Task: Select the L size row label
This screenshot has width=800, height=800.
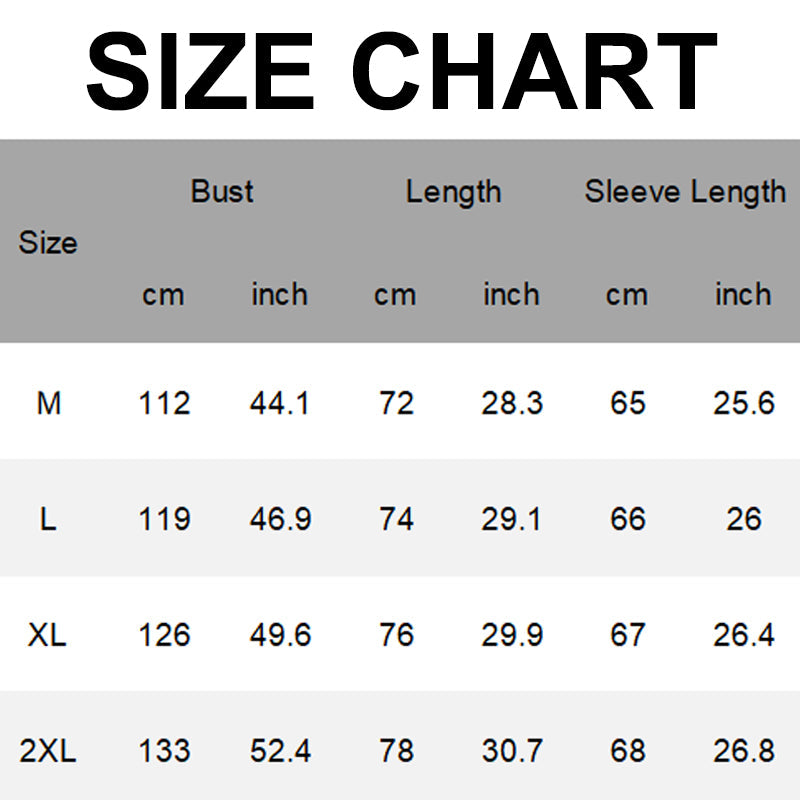Action: point(47,519)
